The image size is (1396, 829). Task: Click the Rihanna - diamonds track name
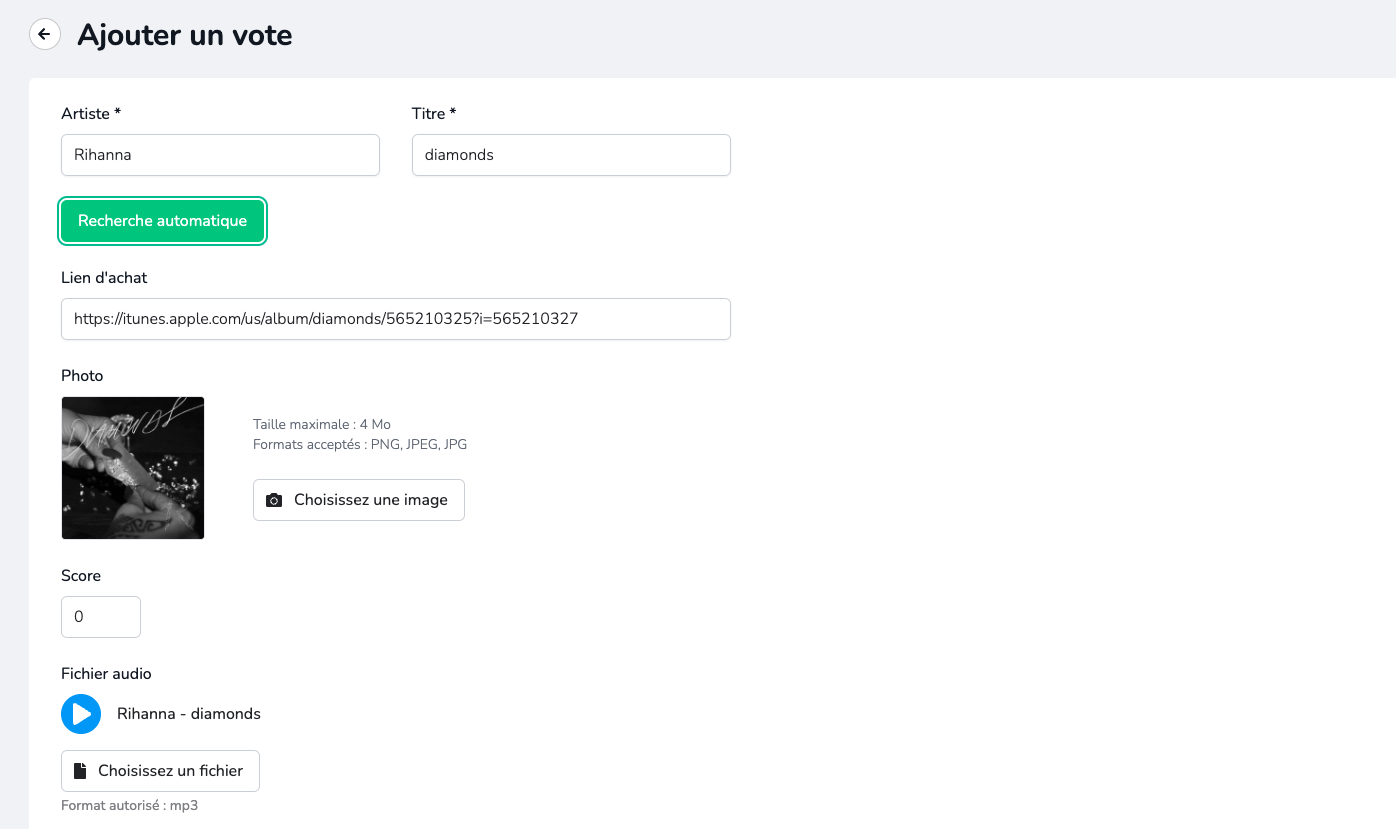[189, 714]
